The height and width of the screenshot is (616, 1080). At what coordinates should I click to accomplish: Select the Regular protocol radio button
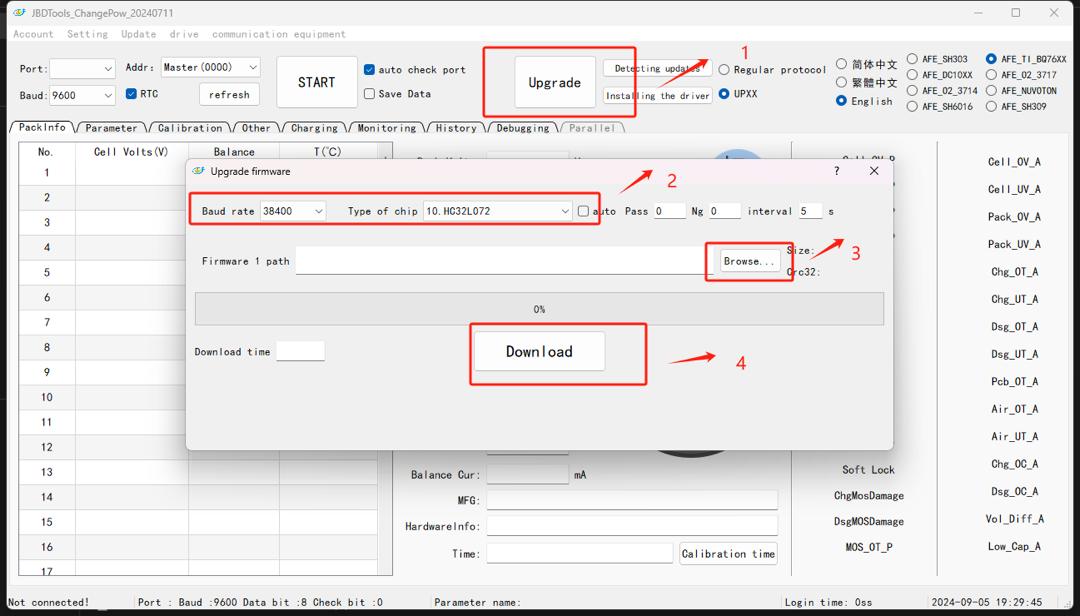pos(724,70)
